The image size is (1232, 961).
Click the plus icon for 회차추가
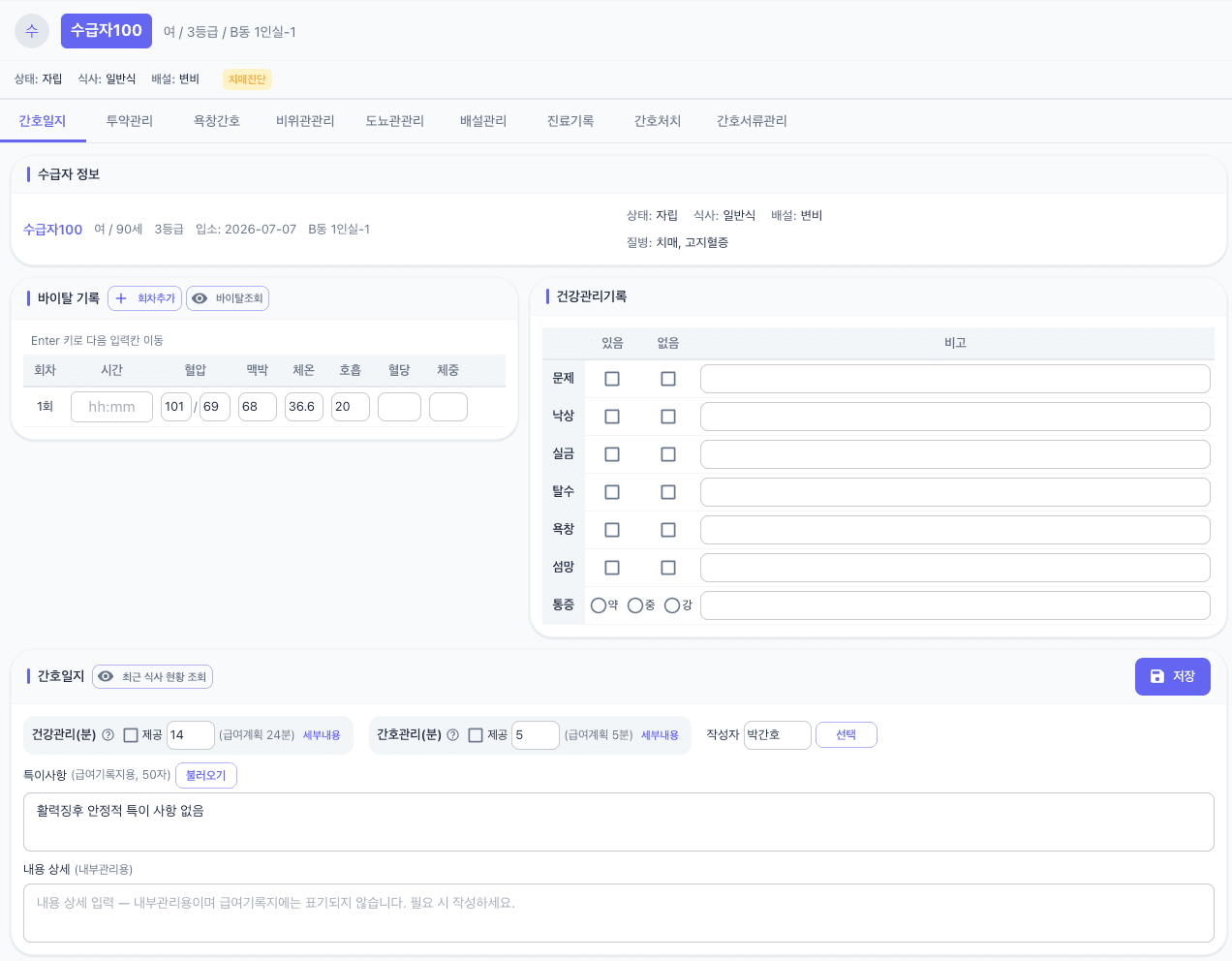[121, 298]
